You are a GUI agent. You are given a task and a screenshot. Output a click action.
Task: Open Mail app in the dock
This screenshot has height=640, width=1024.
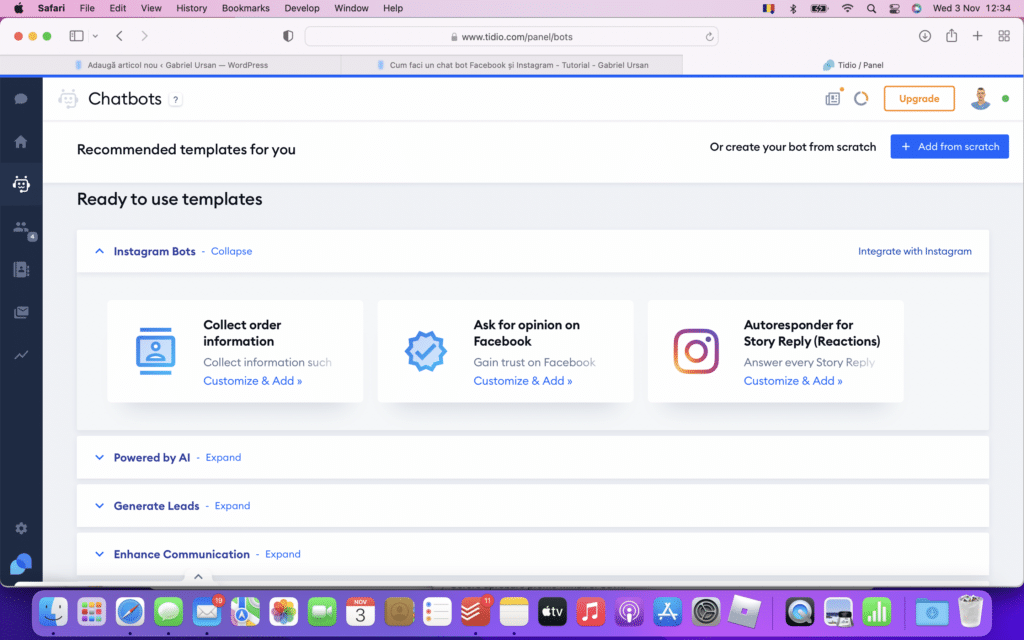207,612
